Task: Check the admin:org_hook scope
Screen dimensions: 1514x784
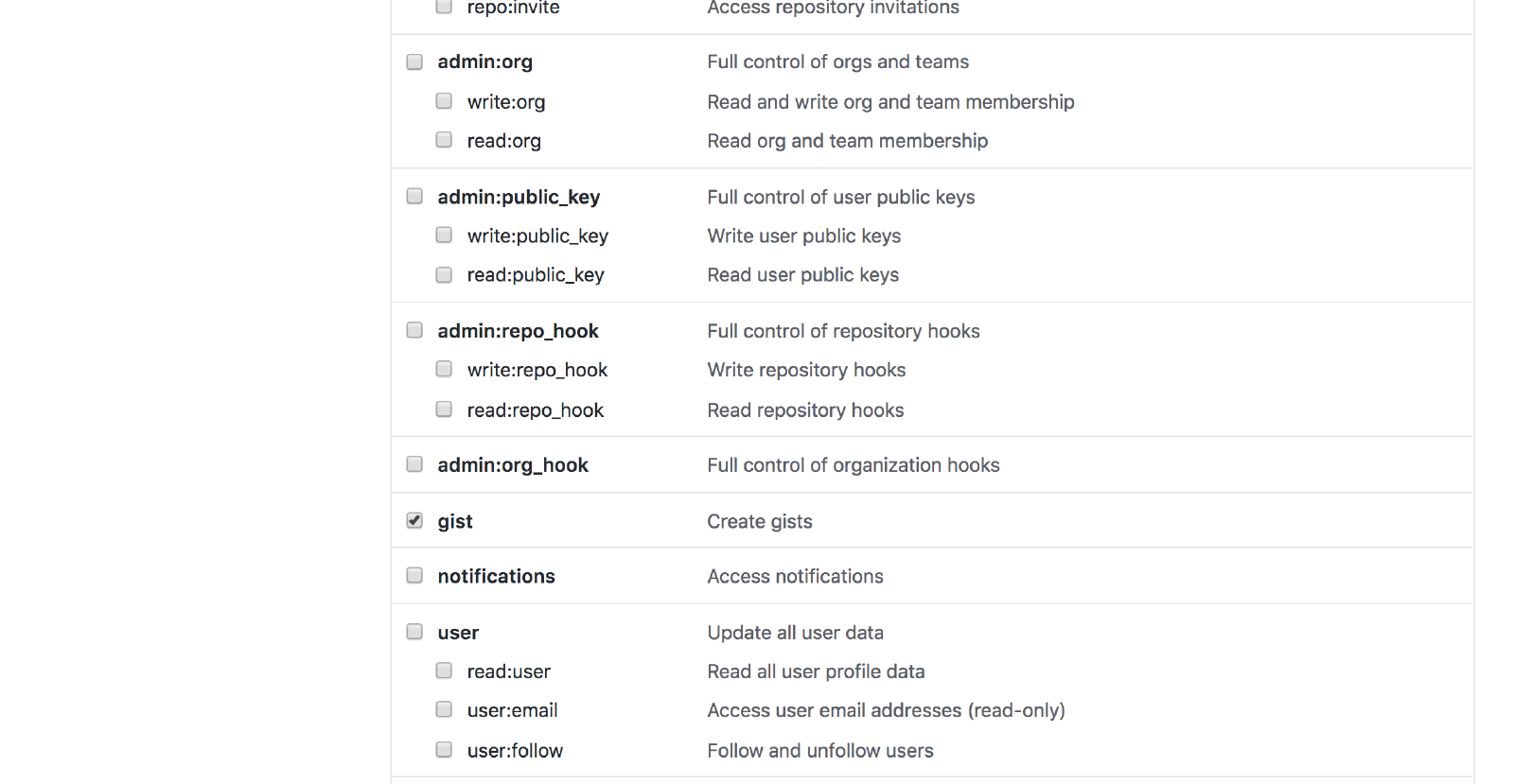Action: click(414, 464)
